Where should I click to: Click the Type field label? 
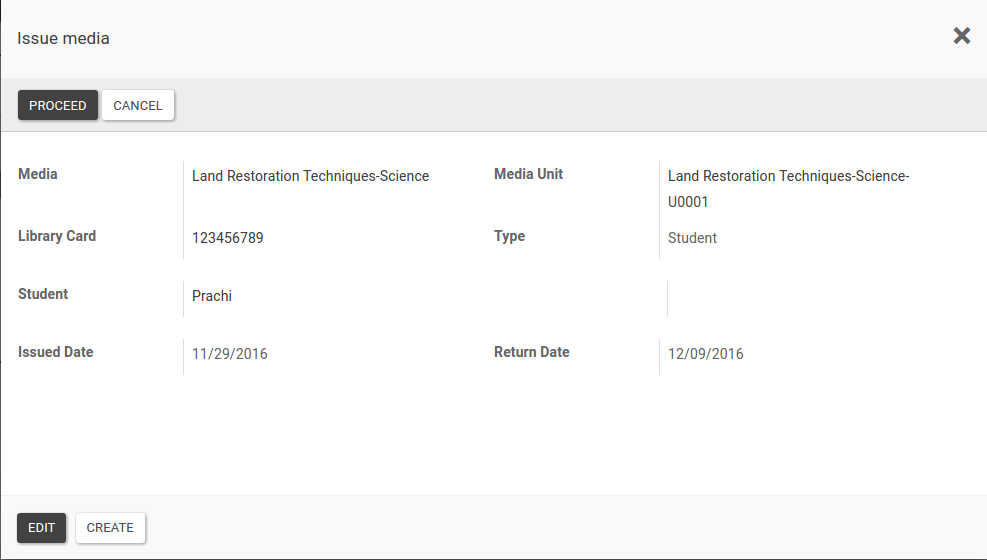click(509, 236)
